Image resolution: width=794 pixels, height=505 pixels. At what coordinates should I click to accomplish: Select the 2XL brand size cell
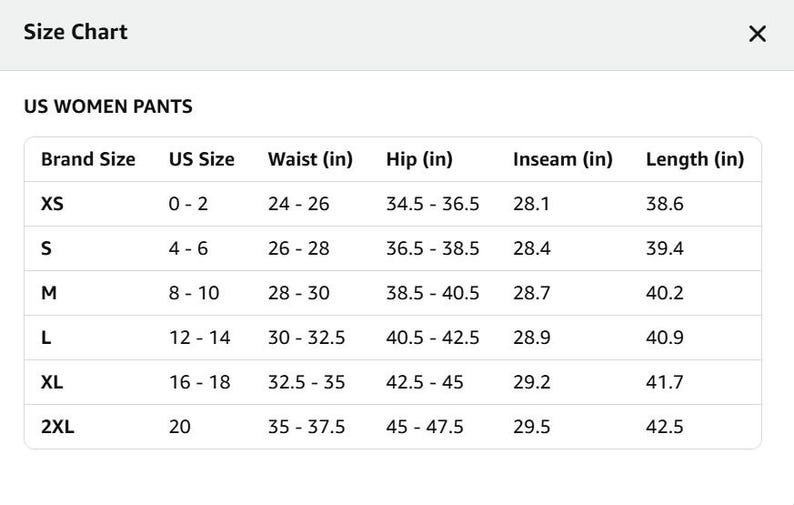[57, 426]
